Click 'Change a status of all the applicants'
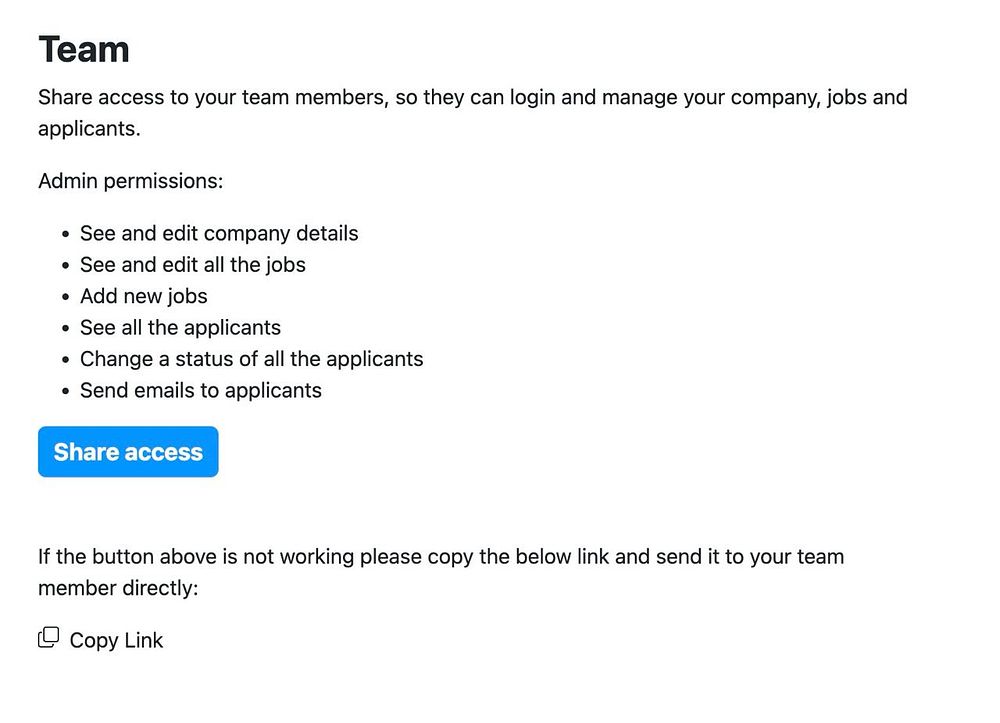Screen dimensions: 1000x723 tap(252, 359)
